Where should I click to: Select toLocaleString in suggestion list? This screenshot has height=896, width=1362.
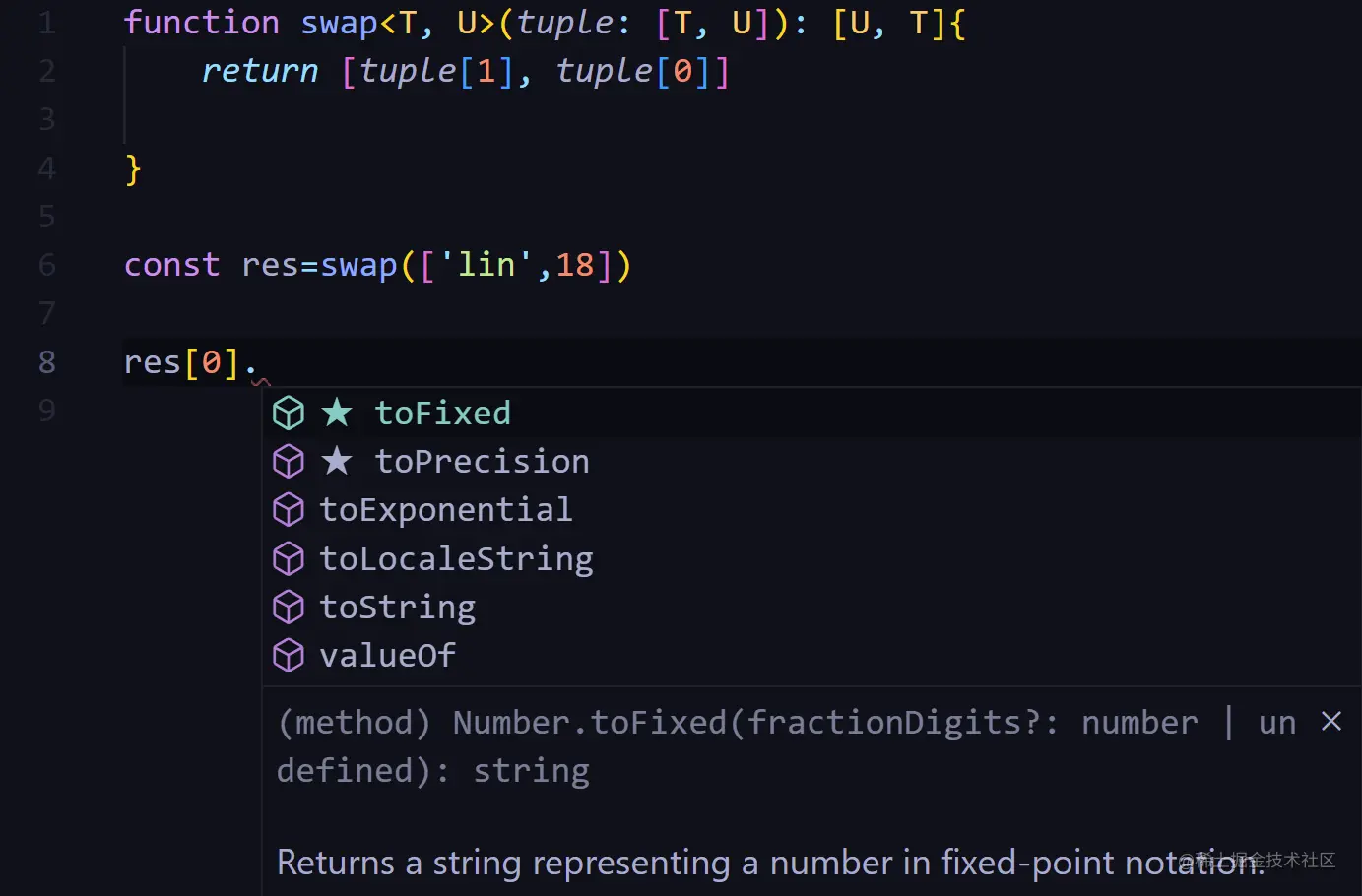457,559
